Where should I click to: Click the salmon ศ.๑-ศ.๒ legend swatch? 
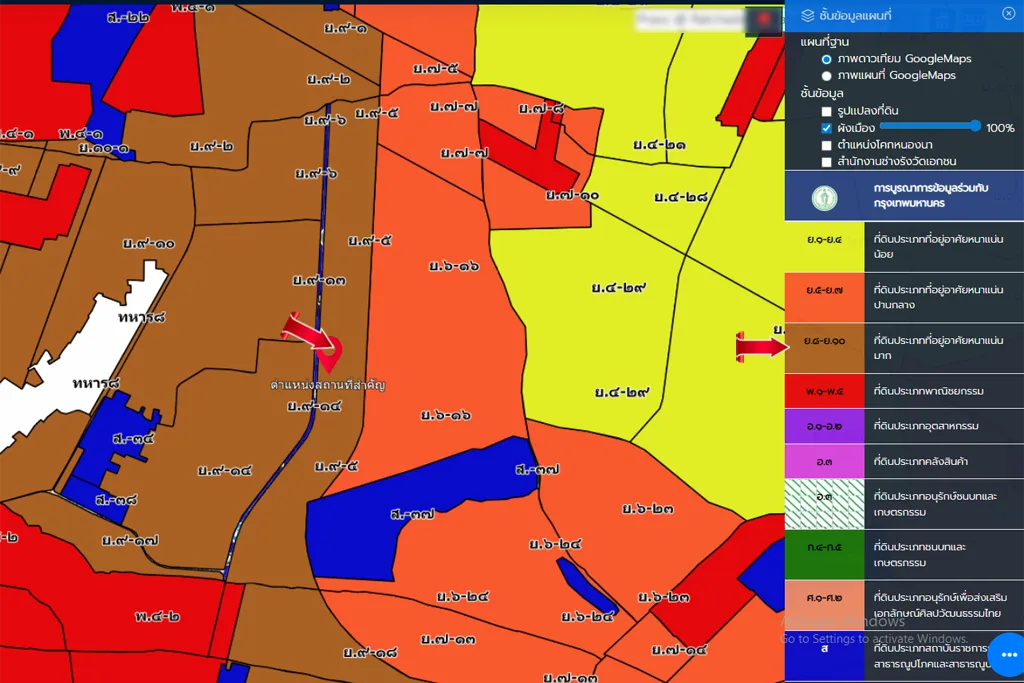coord(824,605)
